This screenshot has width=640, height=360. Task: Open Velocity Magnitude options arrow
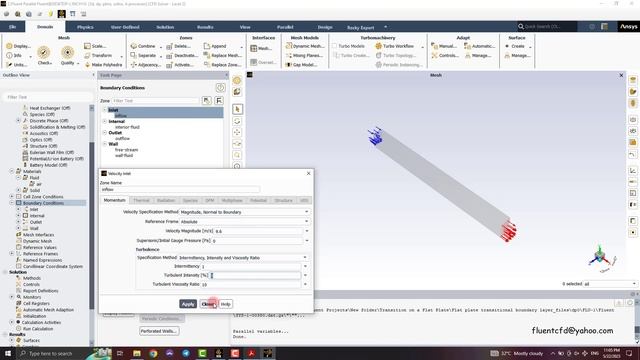[x=307, y=231]
